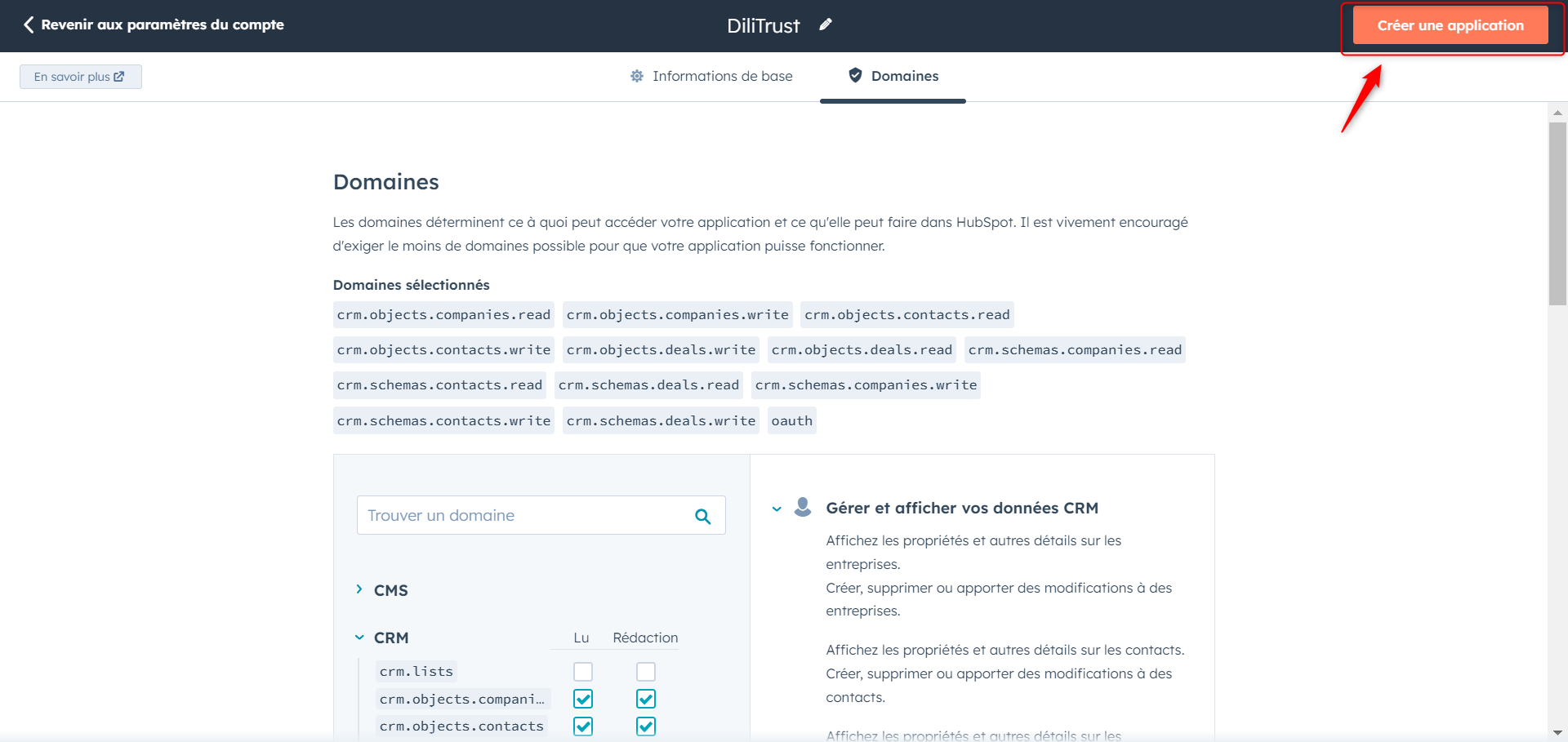Collapse the CRM section

click(359, 638)
